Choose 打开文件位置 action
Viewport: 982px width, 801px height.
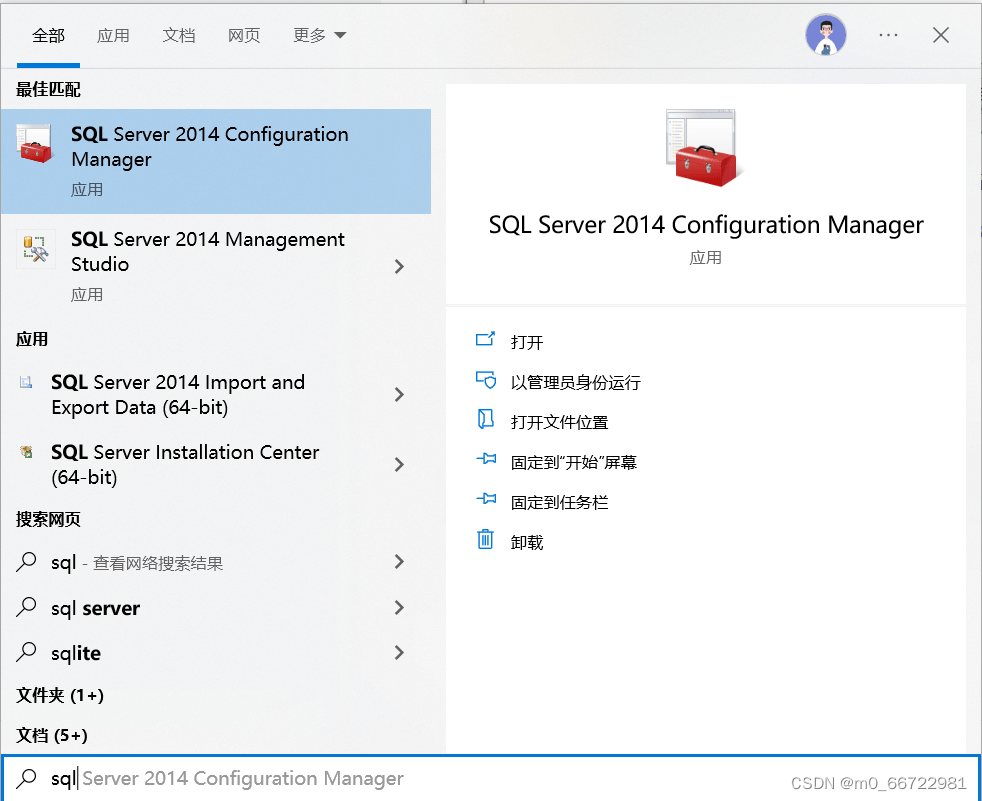(559, 422)
